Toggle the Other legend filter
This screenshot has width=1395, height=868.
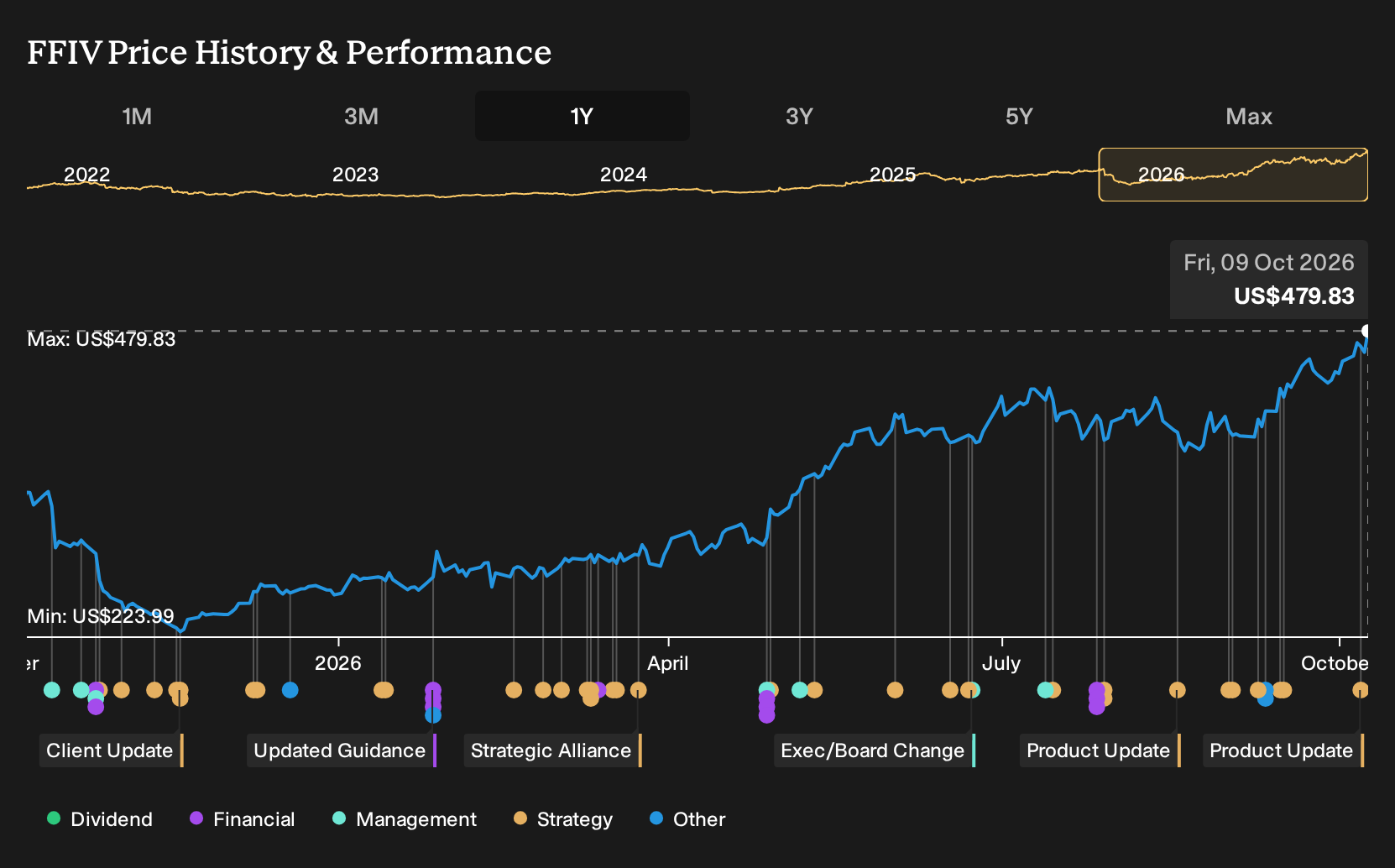687,819
